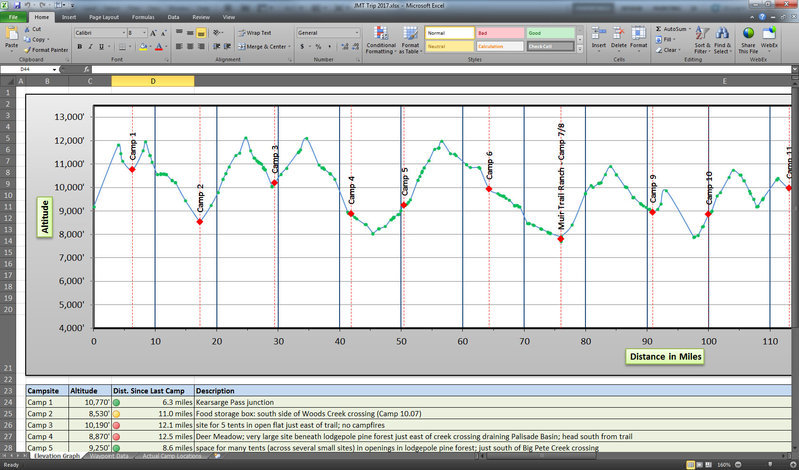Open Conditional Formatting menu
Image resolution: width=799 pixels, height=470 pixels.
tap(381, 40)
